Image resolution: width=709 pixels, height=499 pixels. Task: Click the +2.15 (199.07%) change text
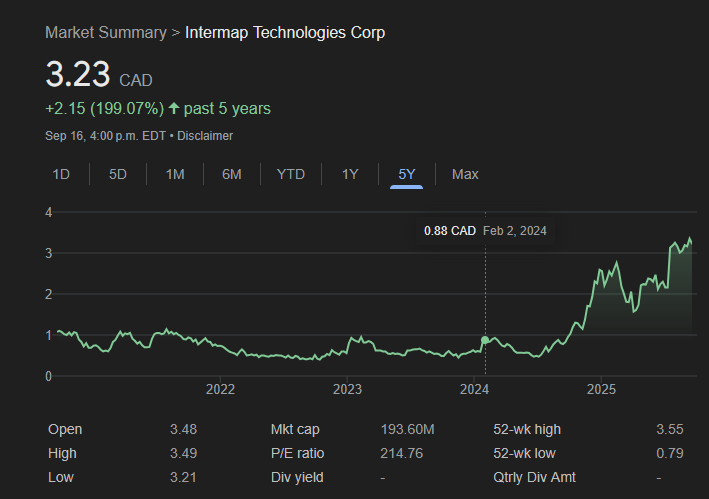[x=104, y=108]
